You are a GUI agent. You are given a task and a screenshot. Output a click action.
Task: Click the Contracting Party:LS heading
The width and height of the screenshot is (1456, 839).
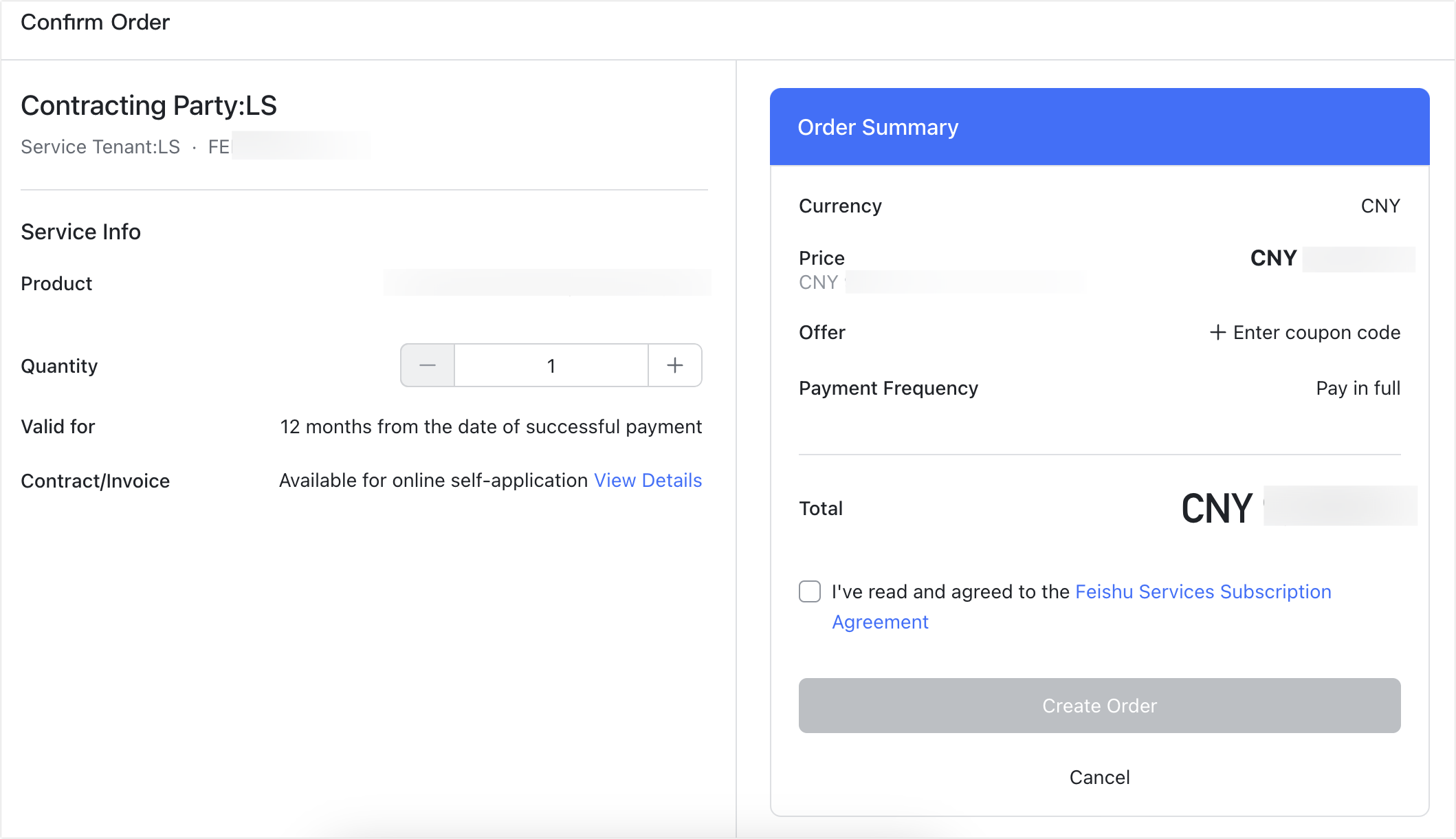[148, 105]
